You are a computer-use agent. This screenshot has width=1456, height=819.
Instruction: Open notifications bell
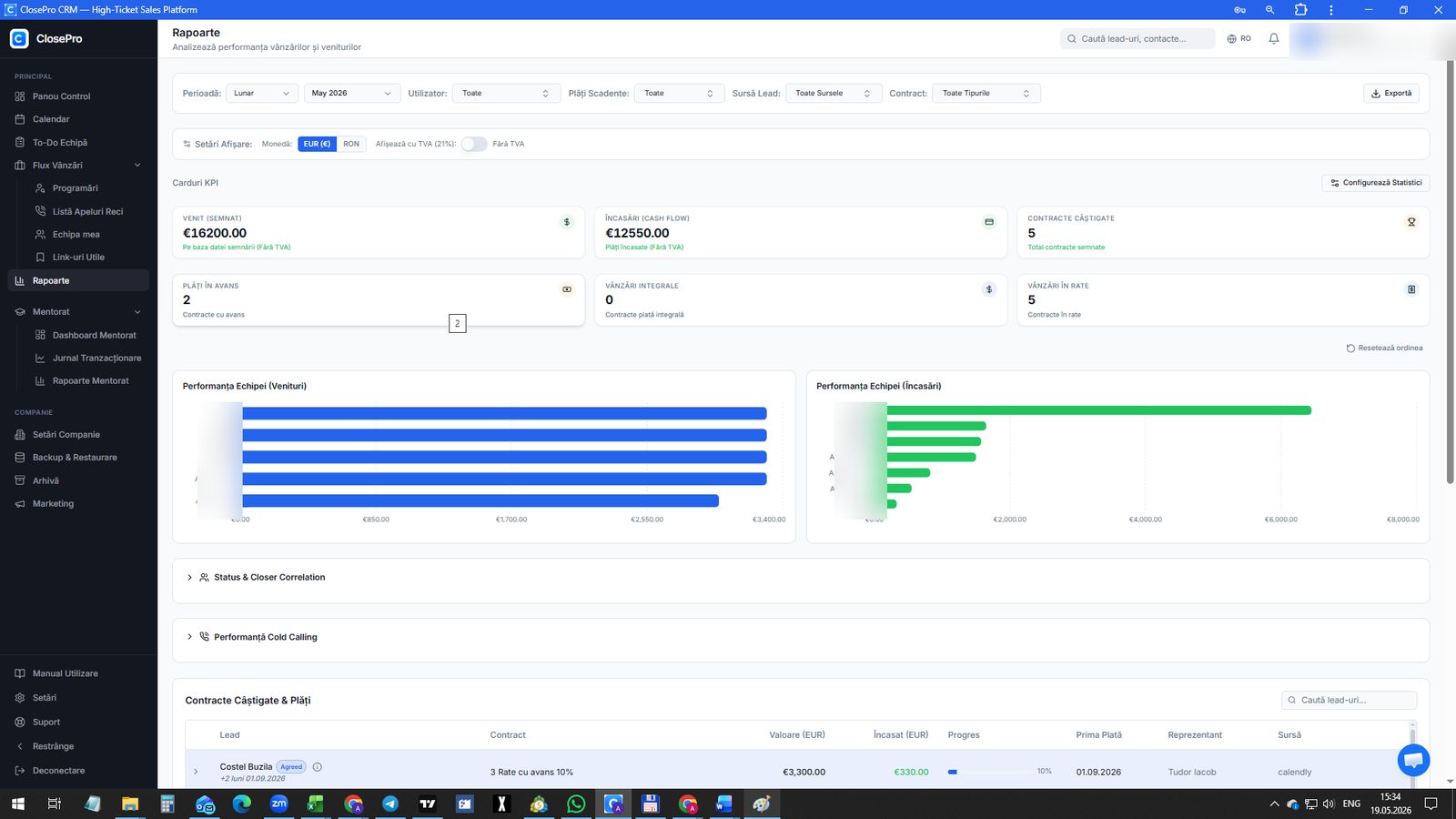1274,38
